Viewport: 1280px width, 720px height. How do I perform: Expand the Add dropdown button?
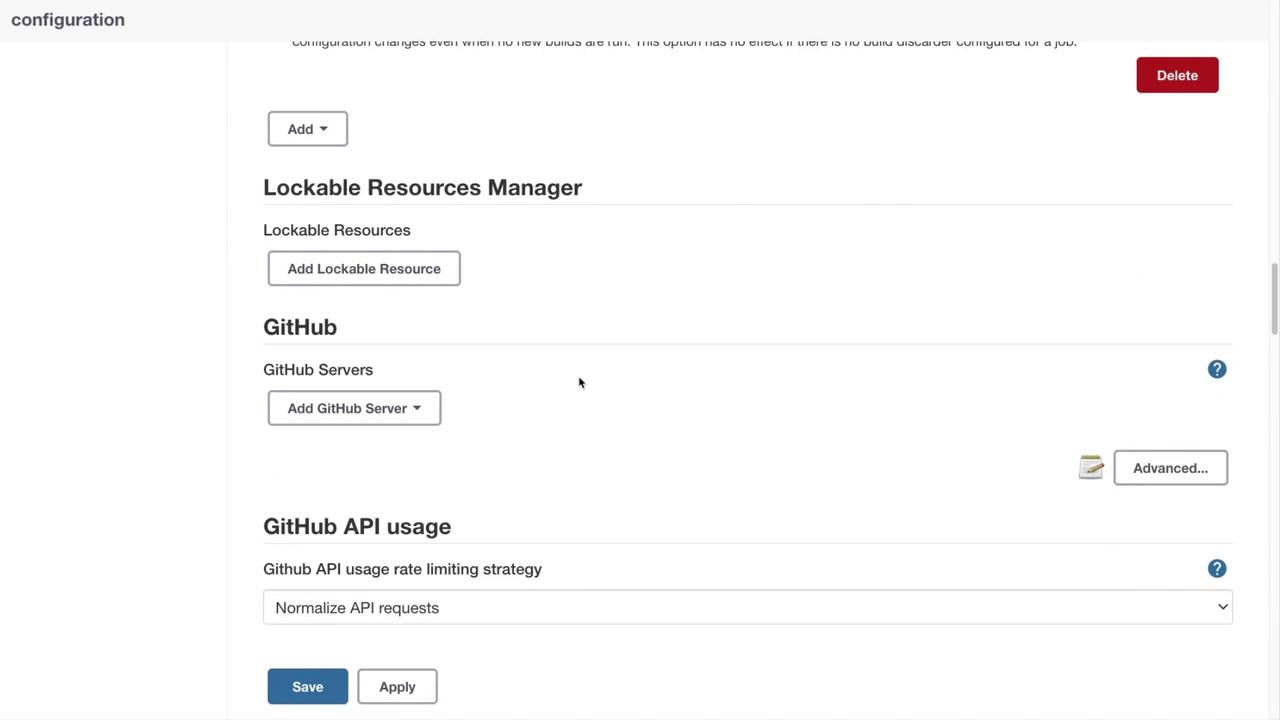coord(307,129)
